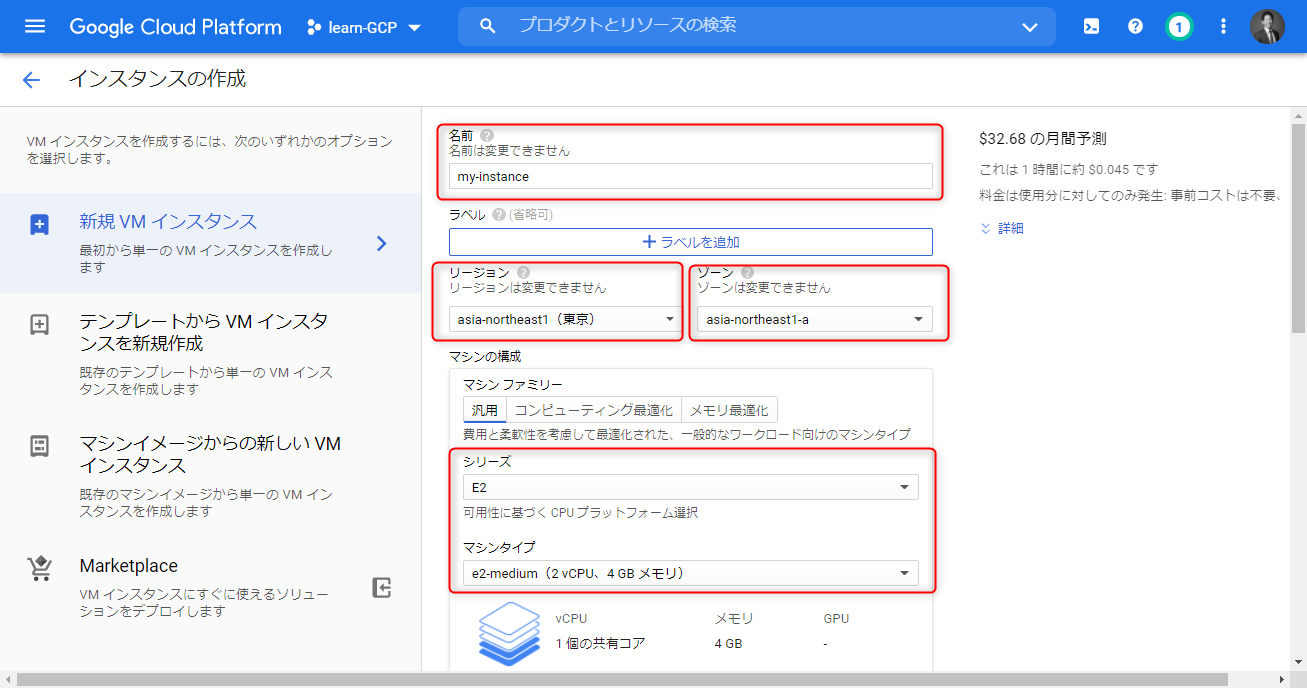This screenshot has height=688, width=1307.
Task: Click the 1 個の共有コア vCPU value
Action: [x=600, y=643]
